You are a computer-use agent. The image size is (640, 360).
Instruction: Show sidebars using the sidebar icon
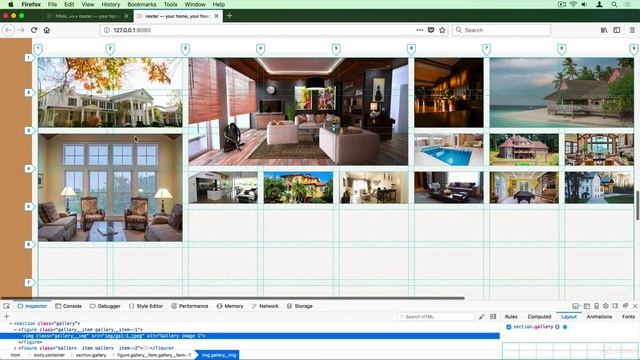pos(617,30)
